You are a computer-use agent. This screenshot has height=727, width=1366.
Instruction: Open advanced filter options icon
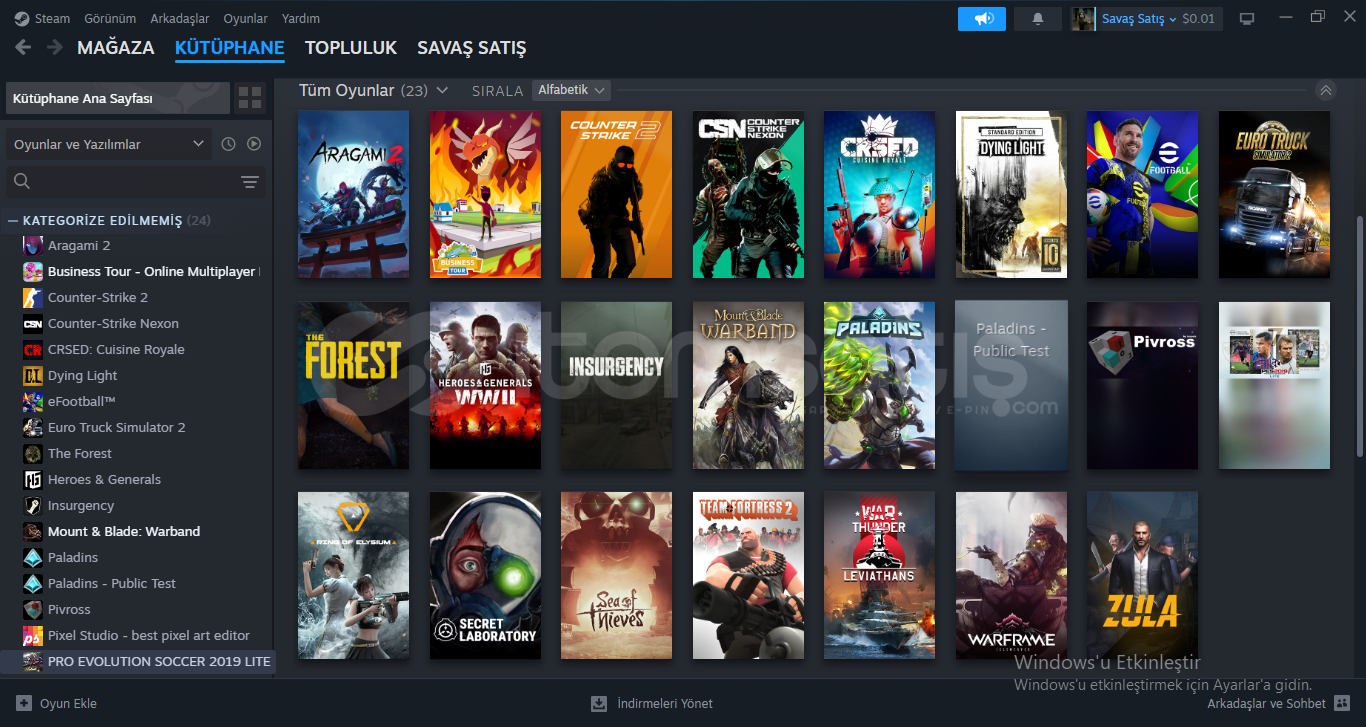250,181
